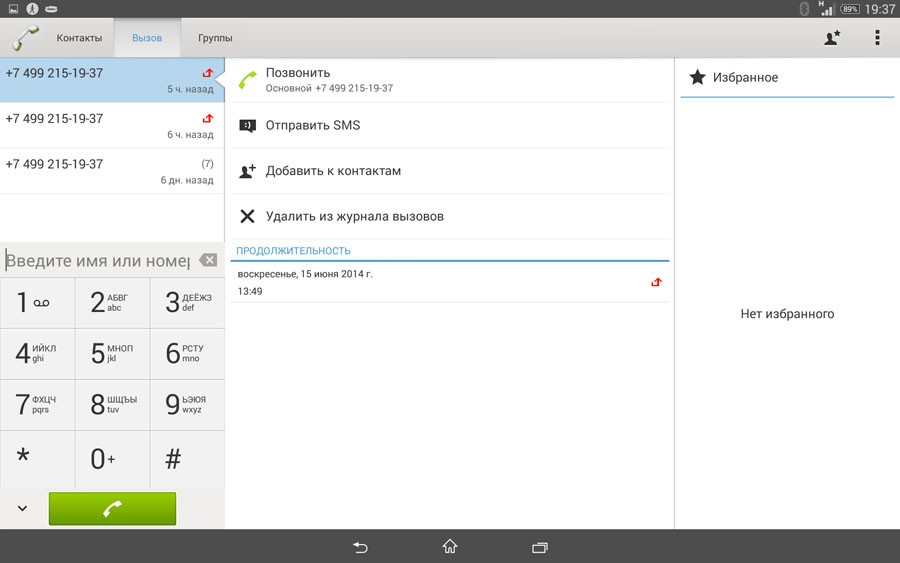Tap keypad key 5 МНОП jkl
Image resolution: width=900 pixels, height=563 pixels.
coord(112,354)
